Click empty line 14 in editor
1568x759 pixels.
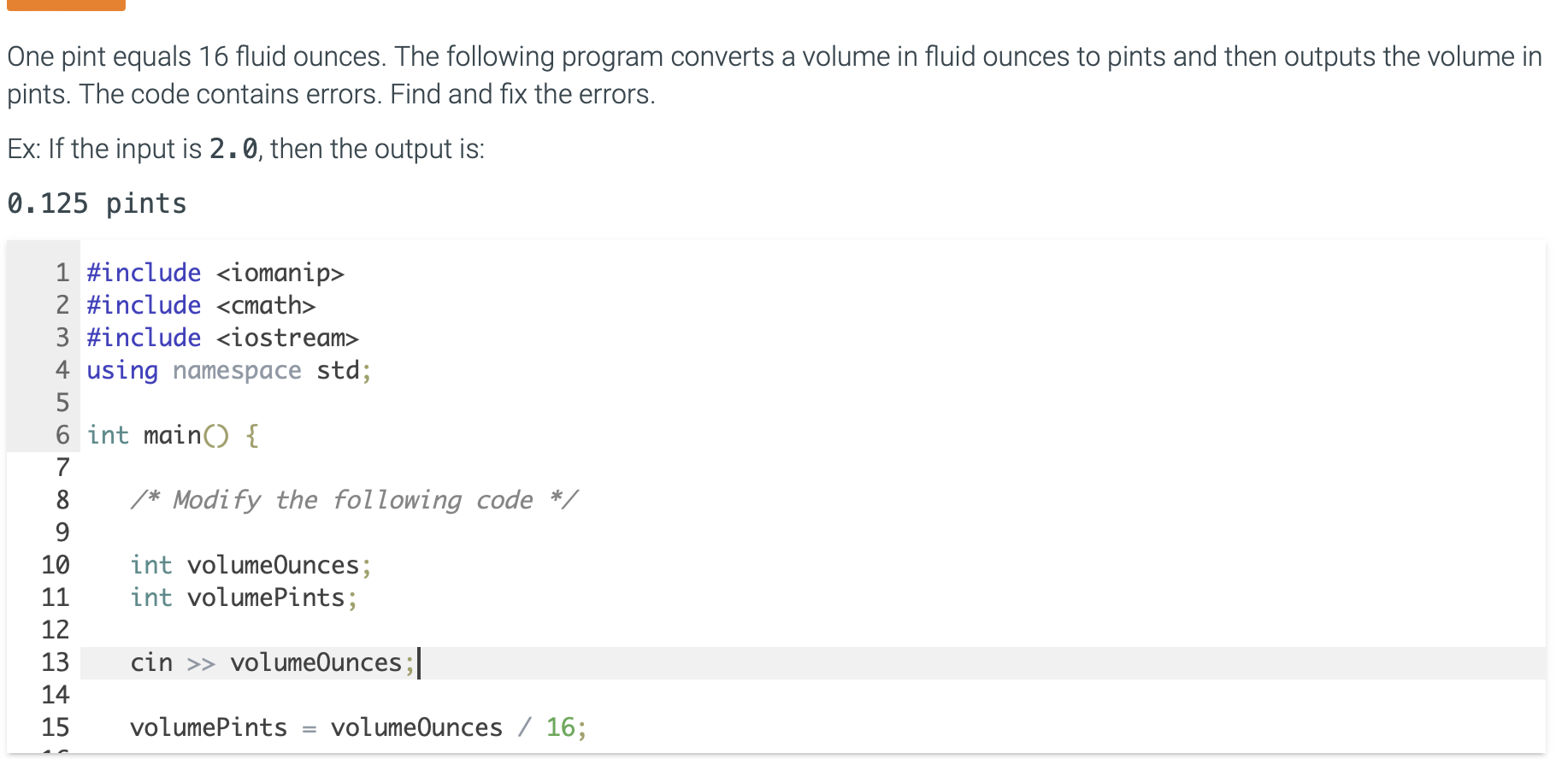[x=812, y=695]
